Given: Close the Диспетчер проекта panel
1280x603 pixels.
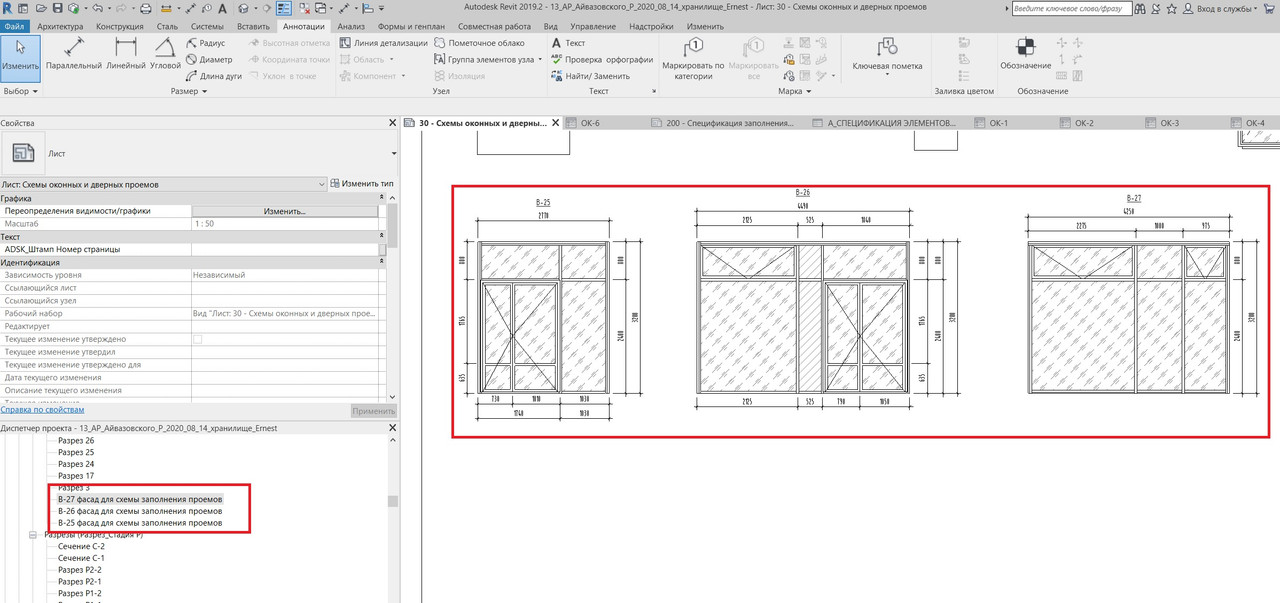Looking at the screenshot, I should click(x=392, y=428).
